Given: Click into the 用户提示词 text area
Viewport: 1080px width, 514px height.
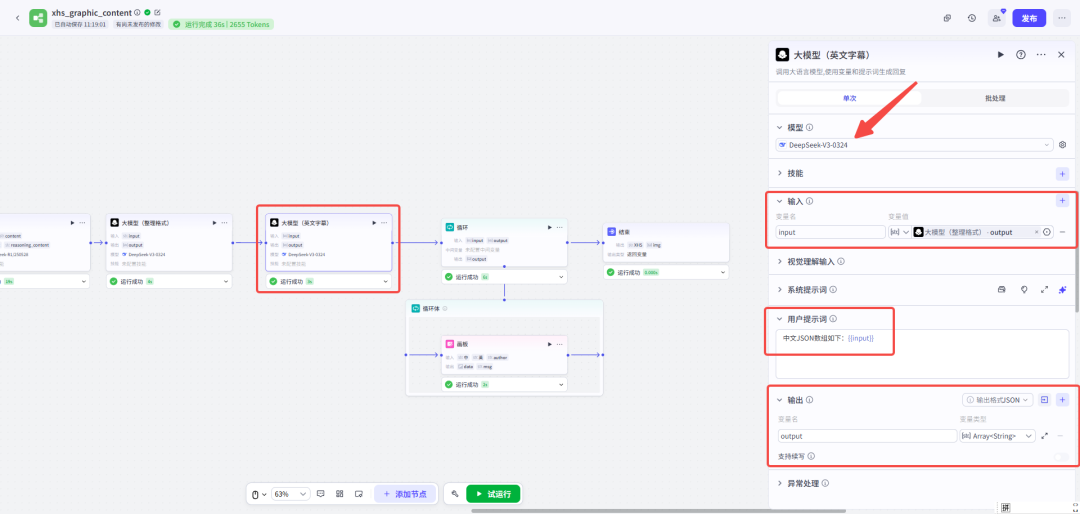Looking at the screenshot, I should point(922,353).
